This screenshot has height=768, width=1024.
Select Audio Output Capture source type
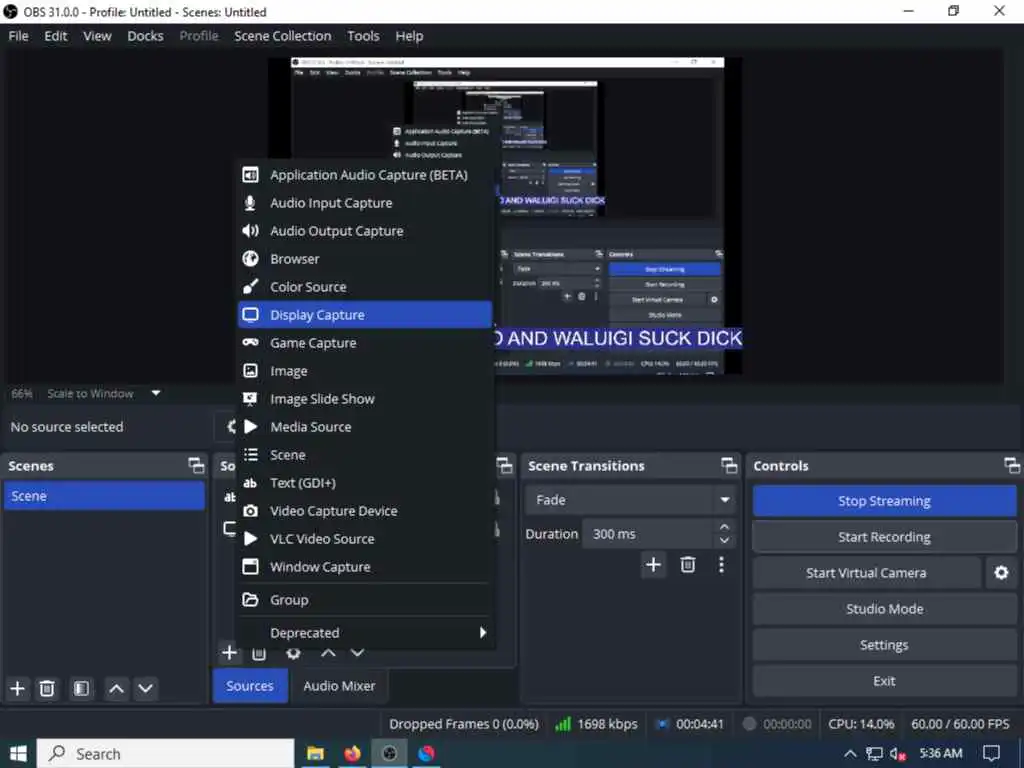(x=364, y=231)
